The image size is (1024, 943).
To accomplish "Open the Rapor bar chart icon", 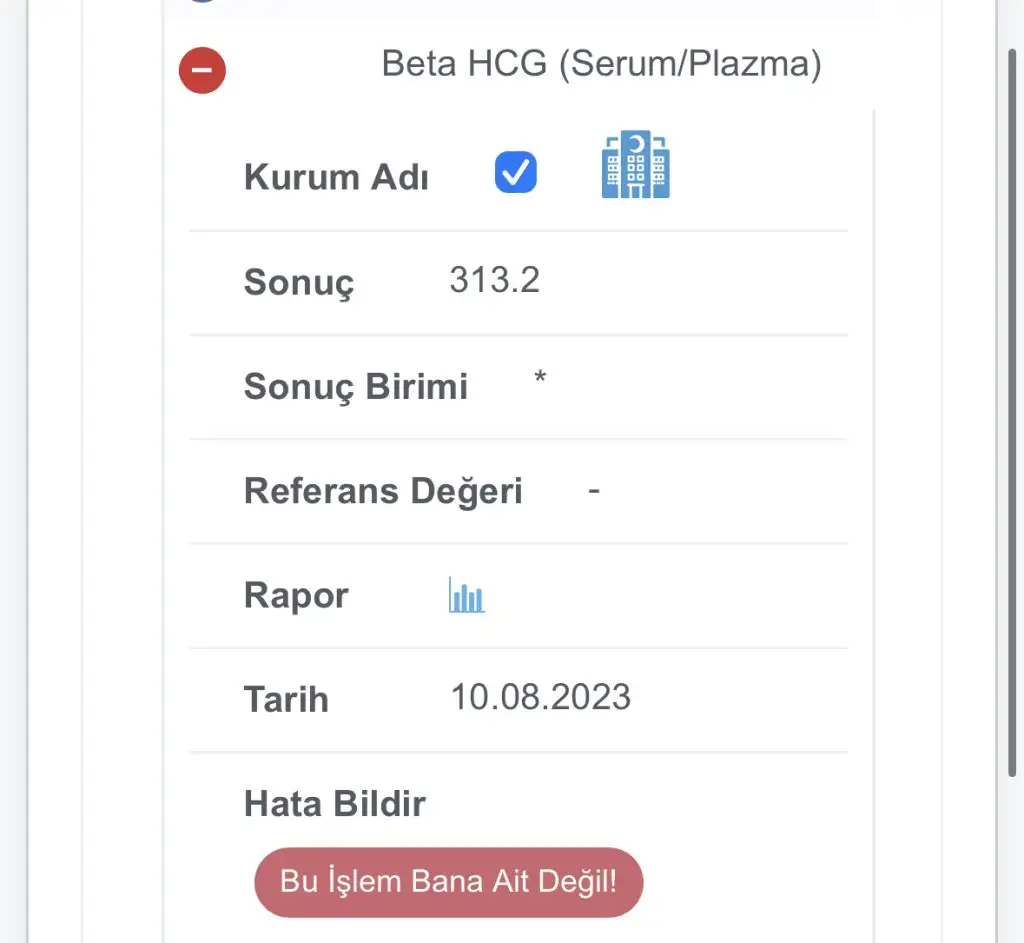I will pos(466,595).
